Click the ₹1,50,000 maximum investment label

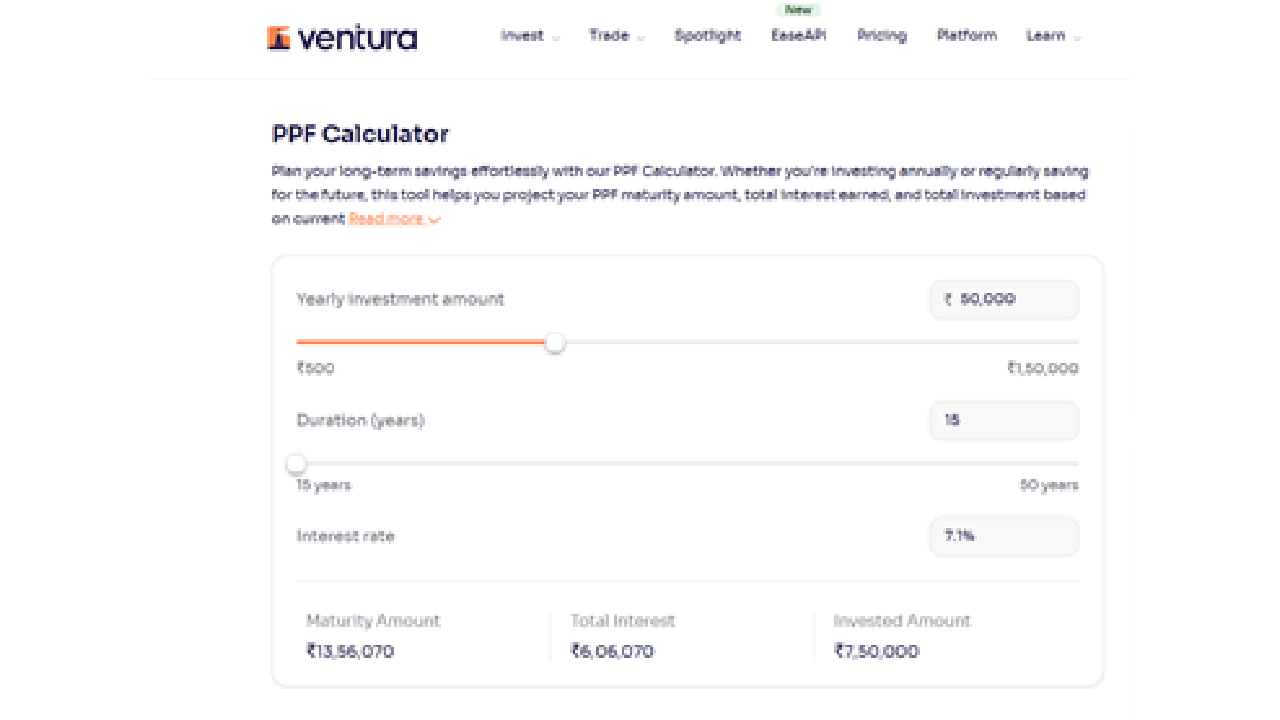pyautogui.click(x=1042, y=368)
